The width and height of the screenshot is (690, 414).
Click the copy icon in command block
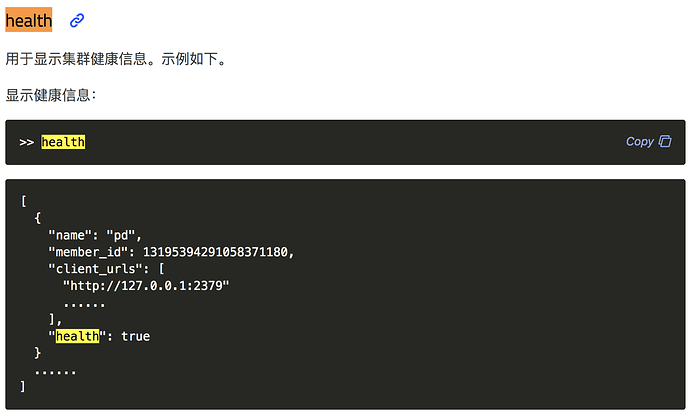[665, 142]
